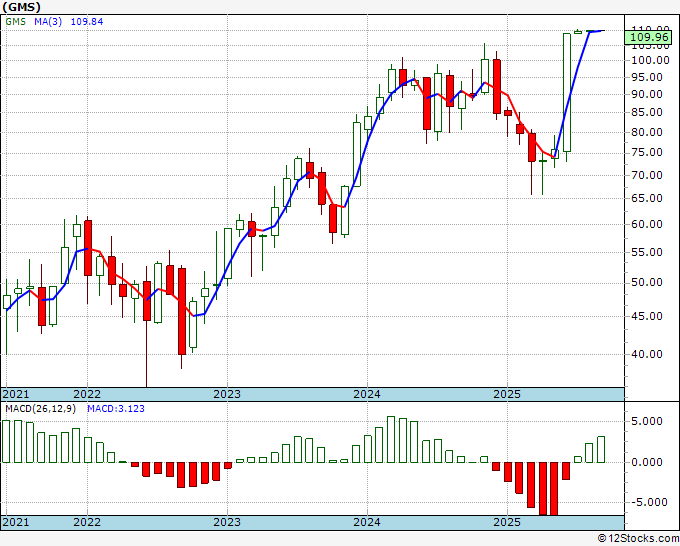Click the current price tag 109.96
The width and height of the screenshot is (680, 546).
tap(649, 37)
